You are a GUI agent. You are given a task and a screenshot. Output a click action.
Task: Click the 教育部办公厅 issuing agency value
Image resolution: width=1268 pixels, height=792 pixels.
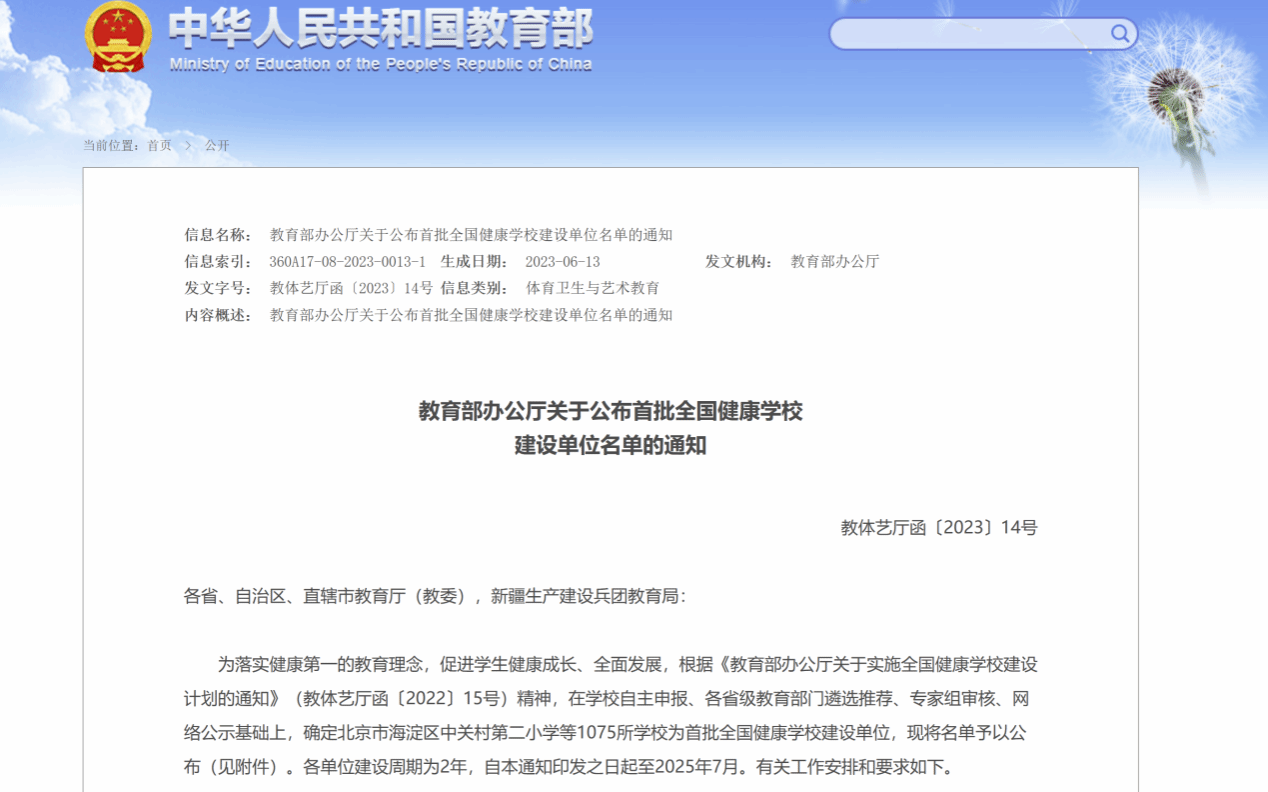click(x=834, y=262)
